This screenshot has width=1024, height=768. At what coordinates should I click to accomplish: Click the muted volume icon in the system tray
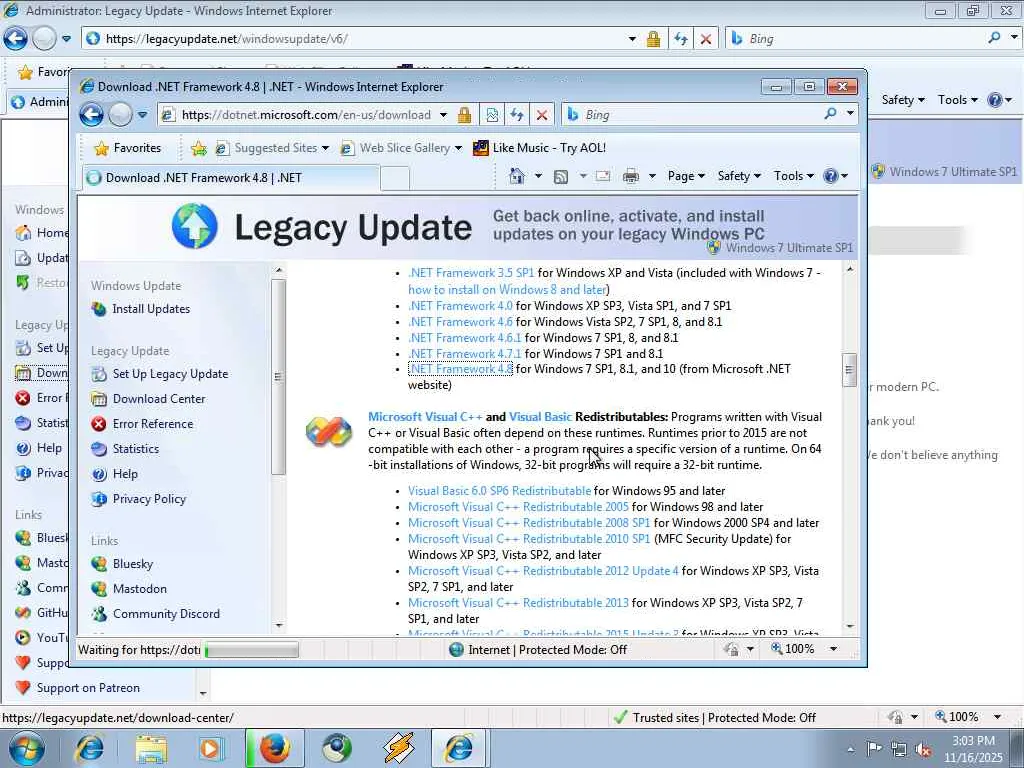coord(923,750)
